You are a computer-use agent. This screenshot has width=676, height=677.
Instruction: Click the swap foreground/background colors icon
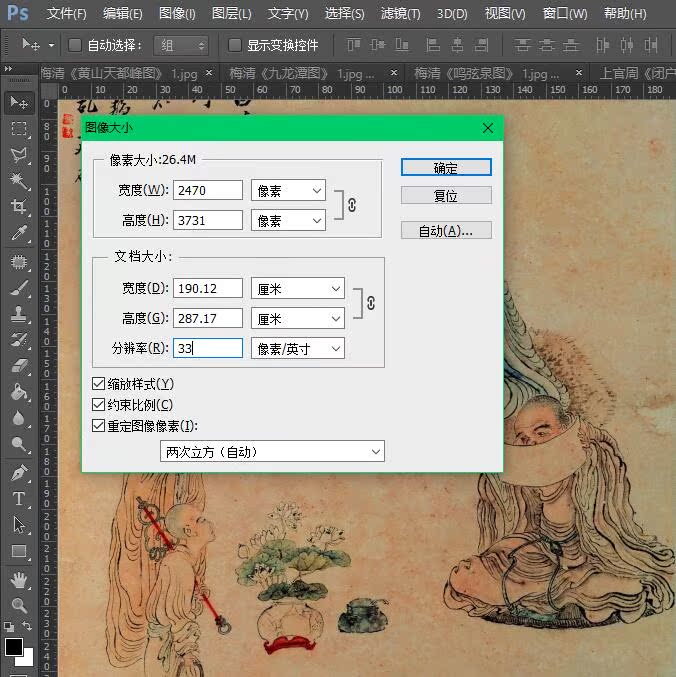27,626
